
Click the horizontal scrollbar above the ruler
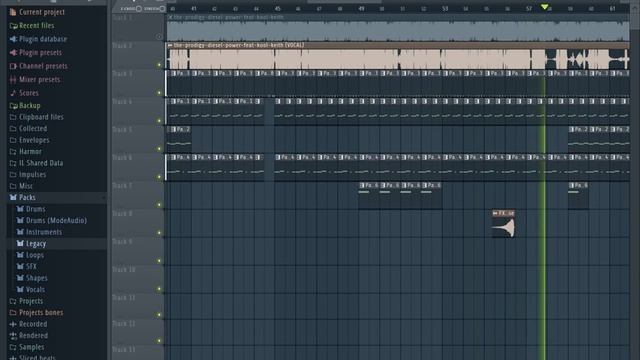[x=344, y=2]
